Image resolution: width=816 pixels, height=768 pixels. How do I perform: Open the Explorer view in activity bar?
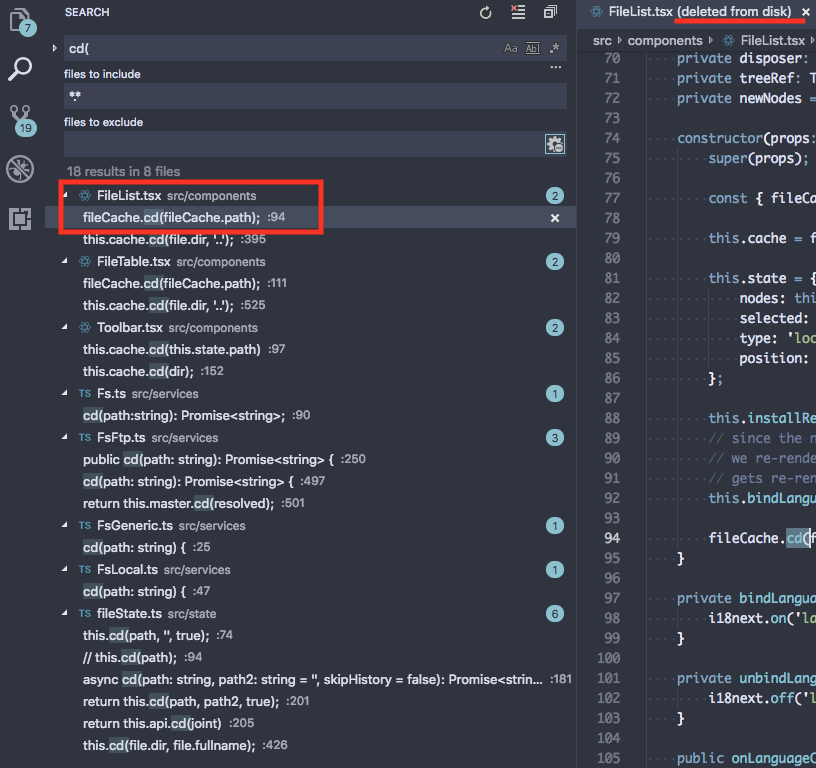tap(21, 22)
